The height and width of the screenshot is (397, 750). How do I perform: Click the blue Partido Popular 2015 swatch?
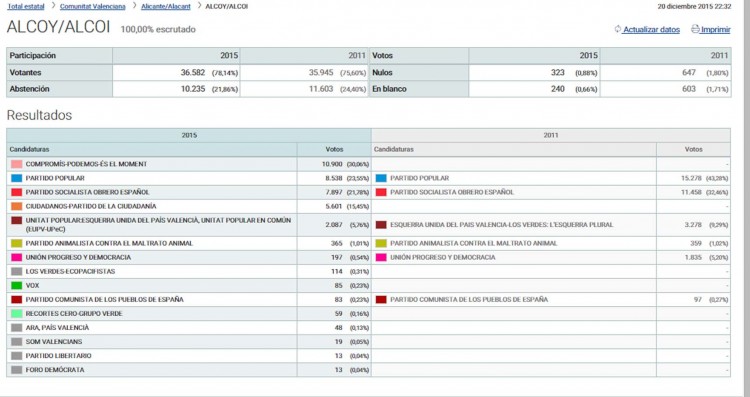17,178
